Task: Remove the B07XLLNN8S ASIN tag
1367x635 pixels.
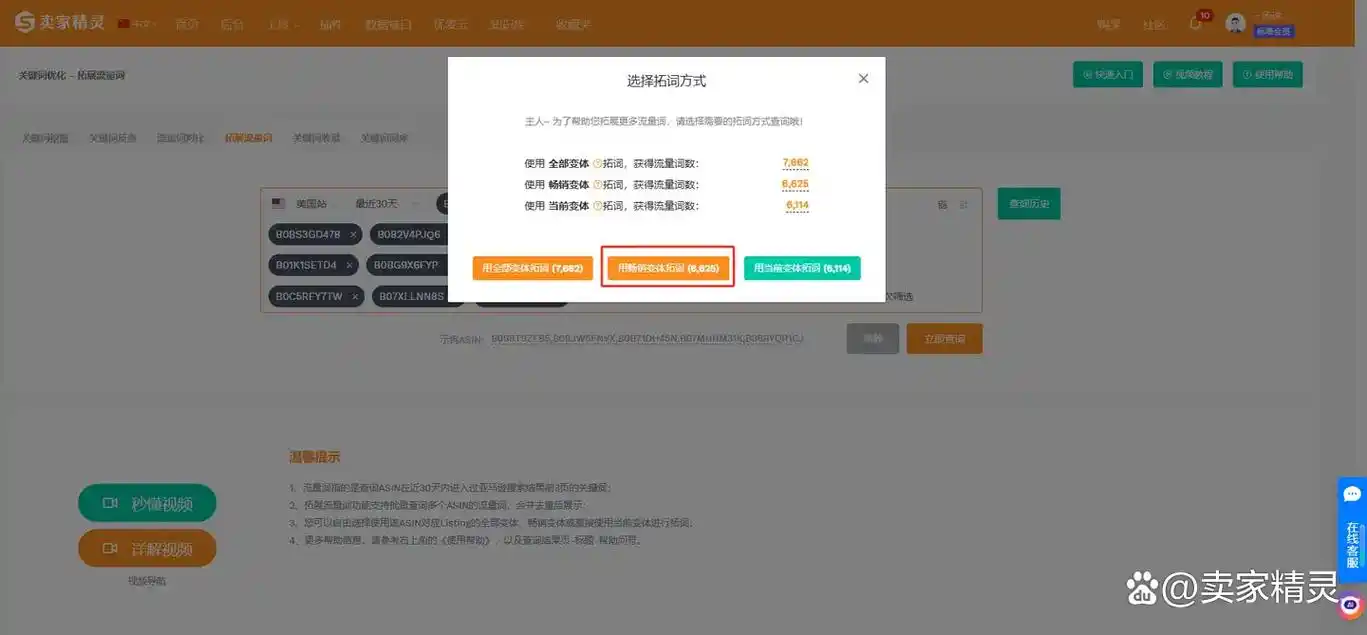Action: point(455,296)
